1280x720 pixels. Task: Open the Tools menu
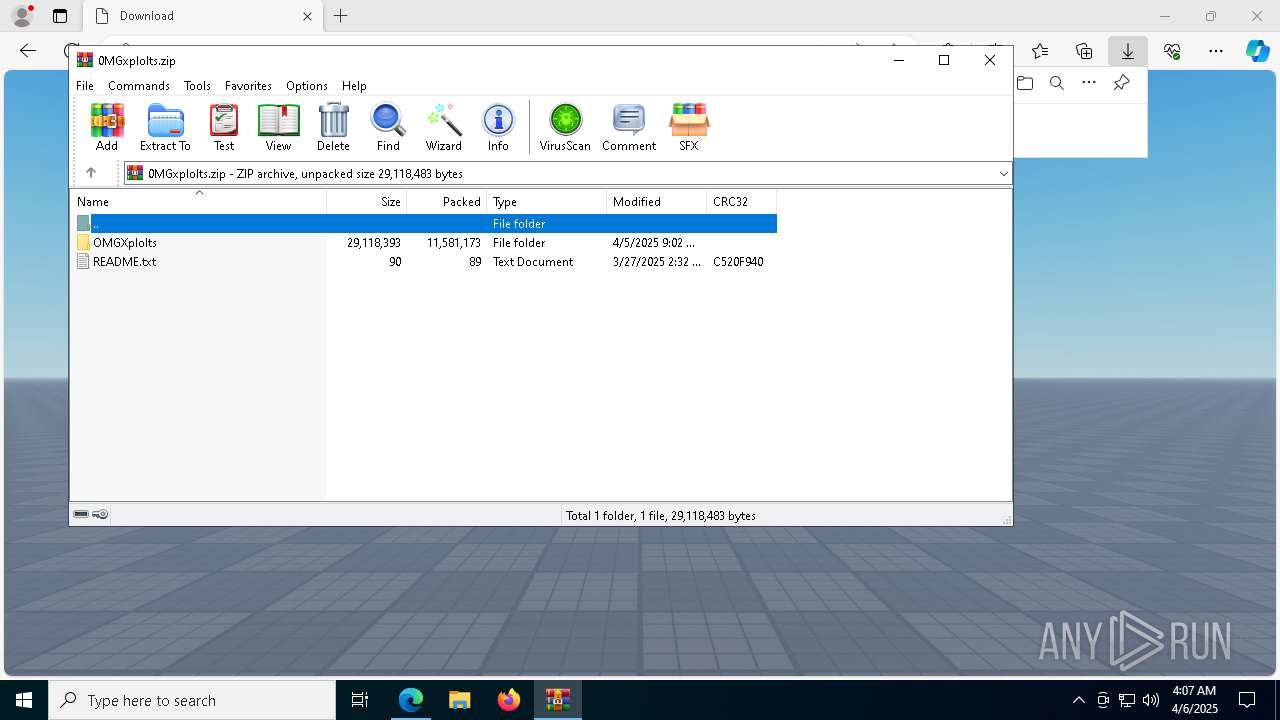[x=197, y=86]
